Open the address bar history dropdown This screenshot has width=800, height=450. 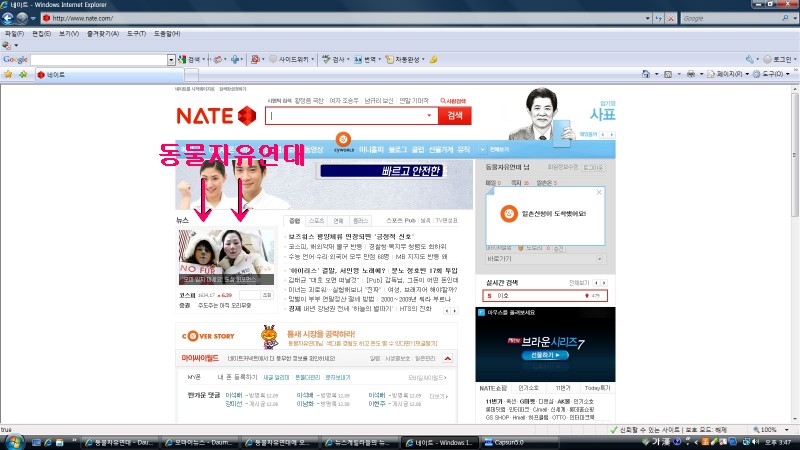tap(647, 18)
